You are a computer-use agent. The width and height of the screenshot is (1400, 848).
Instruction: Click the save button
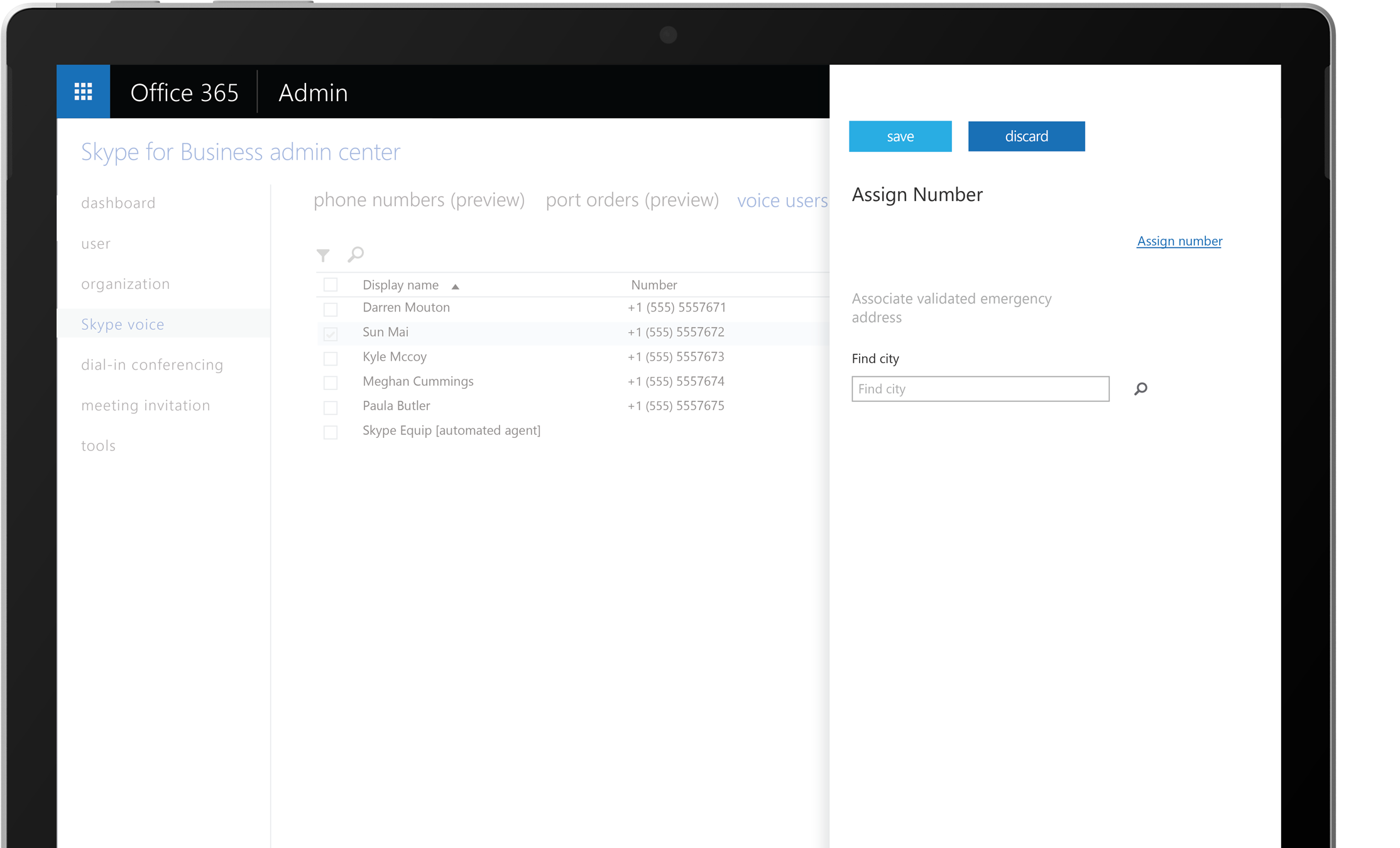click(900, 136)
